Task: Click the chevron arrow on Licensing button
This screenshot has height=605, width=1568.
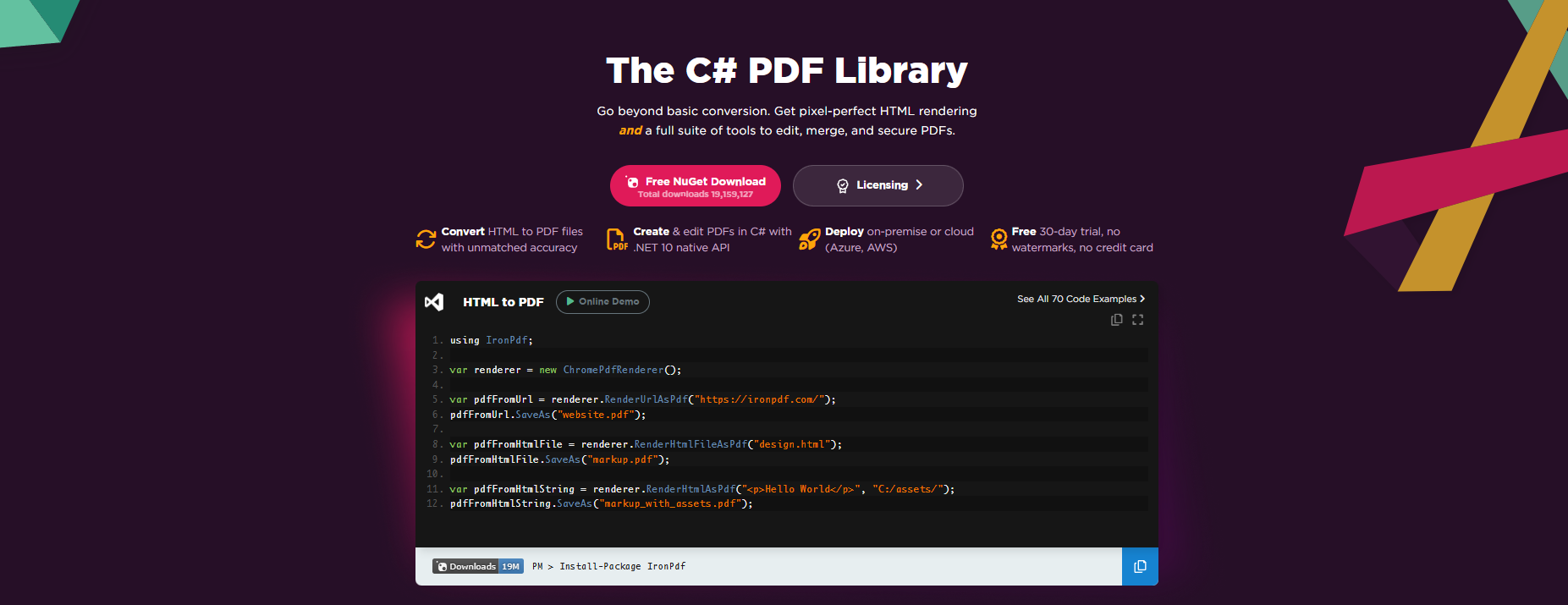Action: tap(919, 185)
